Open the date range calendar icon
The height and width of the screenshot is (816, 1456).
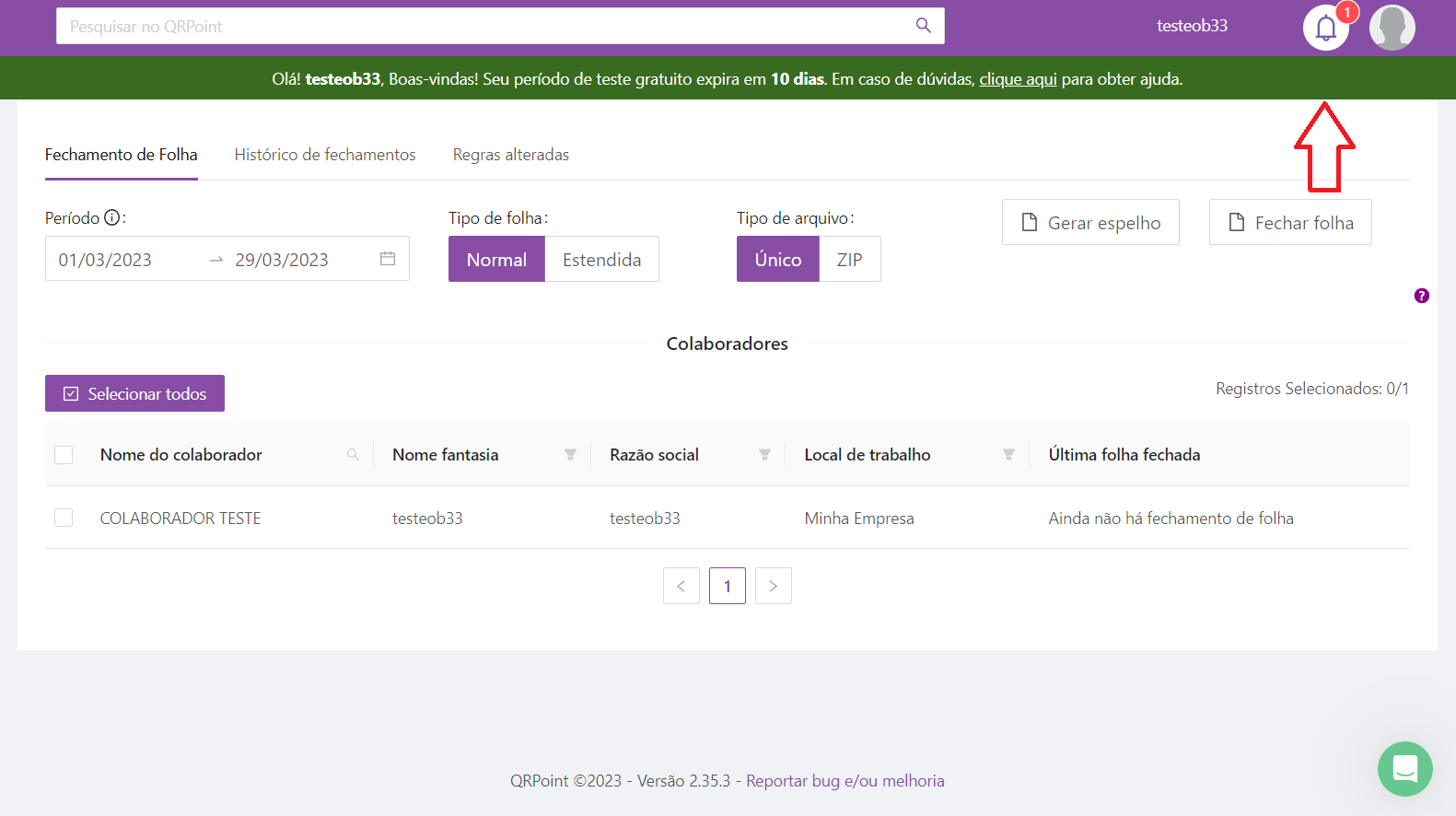point(388,259)
